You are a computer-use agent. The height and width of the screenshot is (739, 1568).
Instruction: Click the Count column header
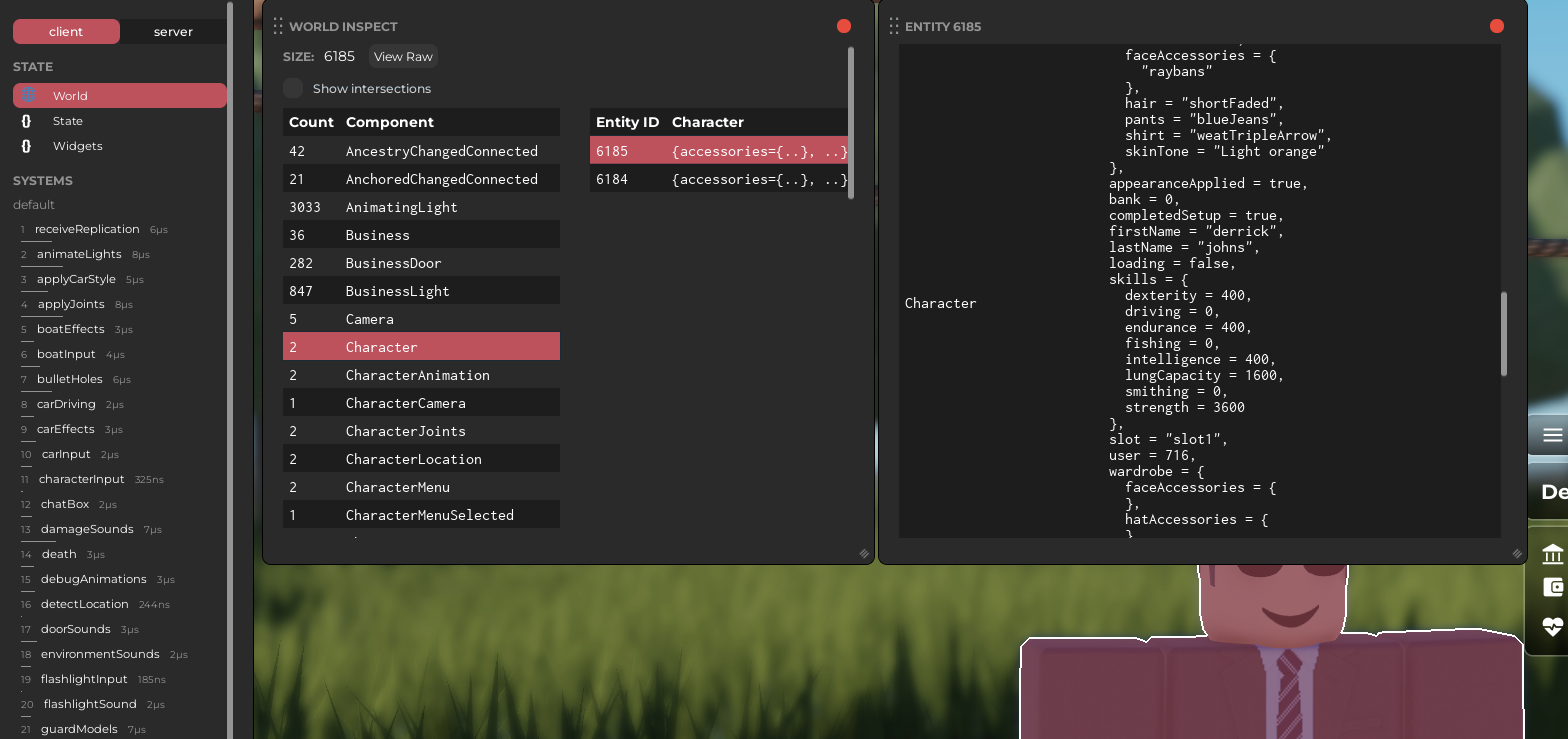[311, 122]
